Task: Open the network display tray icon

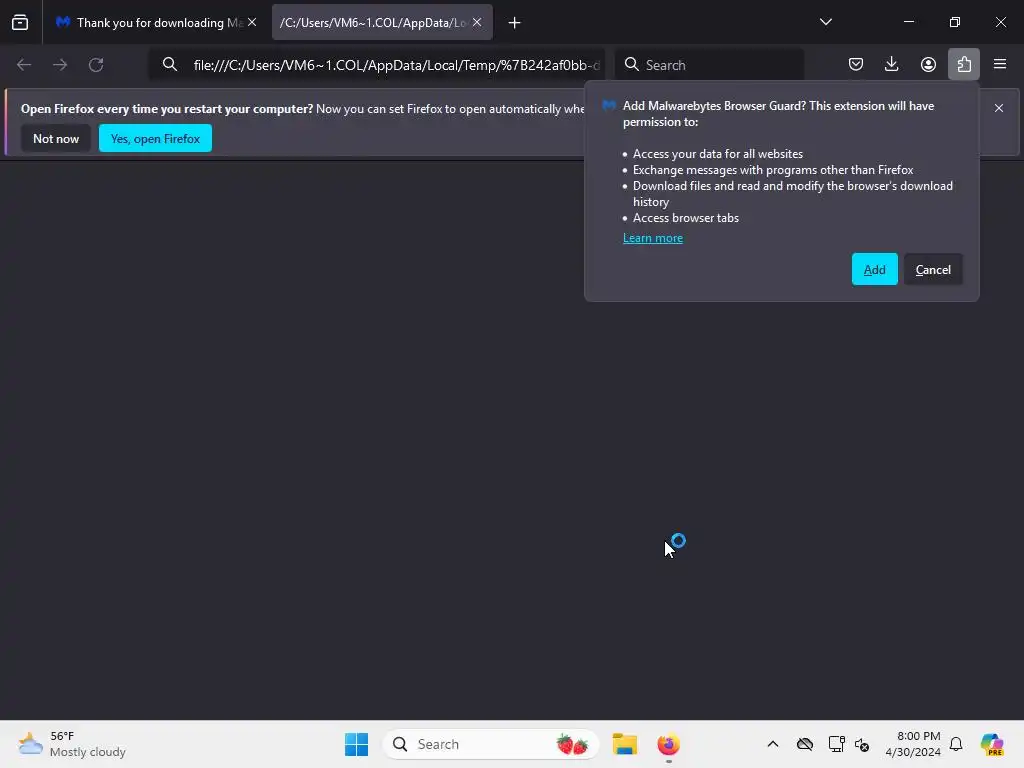Action: coord(836,744)
